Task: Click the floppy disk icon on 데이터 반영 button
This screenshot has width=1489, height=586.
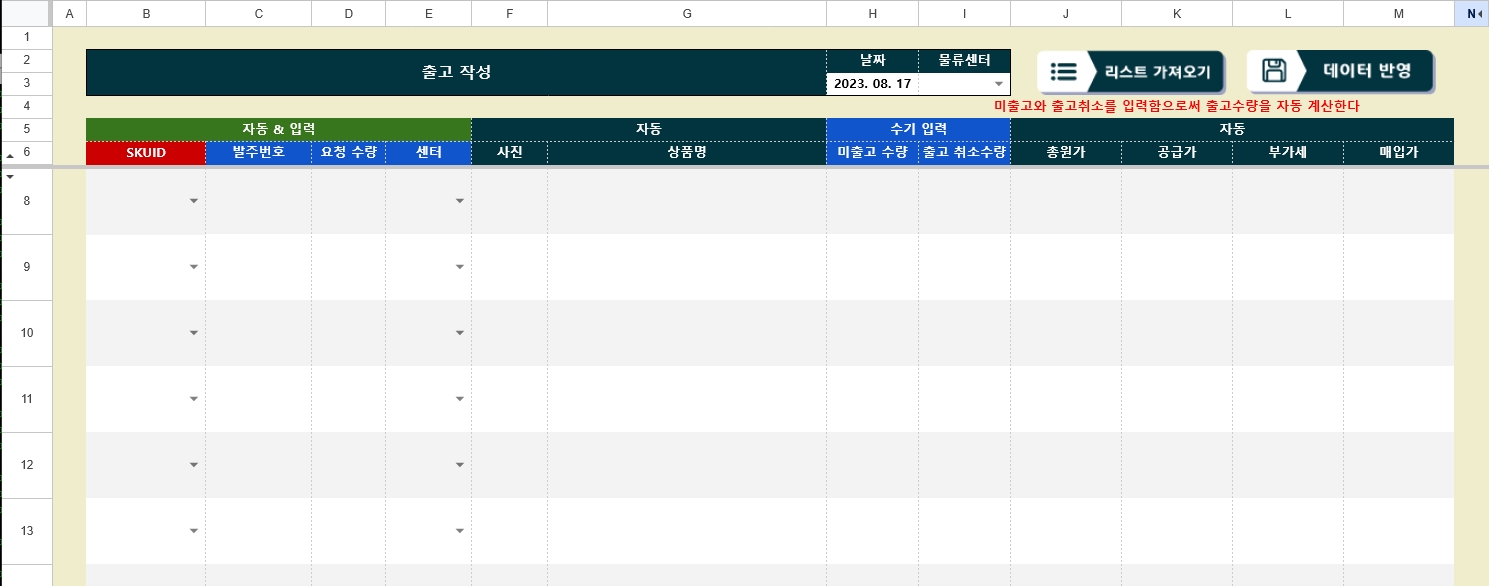Action: click(1275, 70)
